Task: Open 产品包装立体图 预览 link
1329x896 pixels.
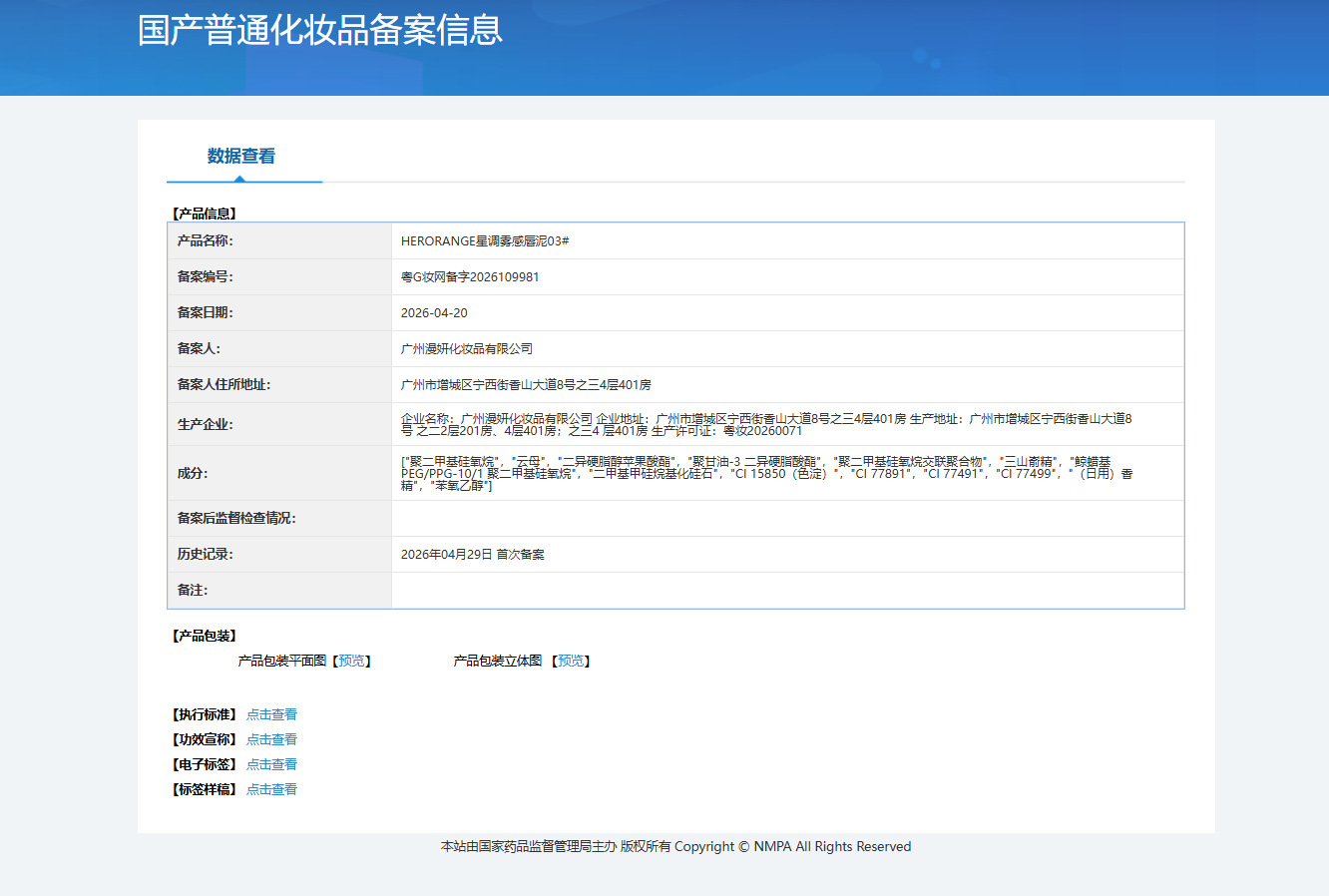Action: [571, 661]
